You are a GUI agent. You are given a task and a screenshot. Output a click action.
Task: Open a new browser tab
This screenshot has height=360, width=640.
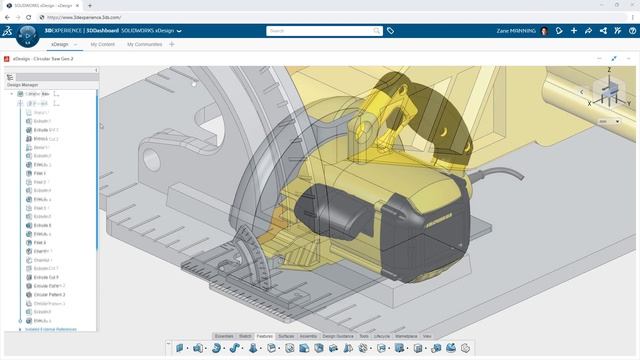click(x=90, y=6)
